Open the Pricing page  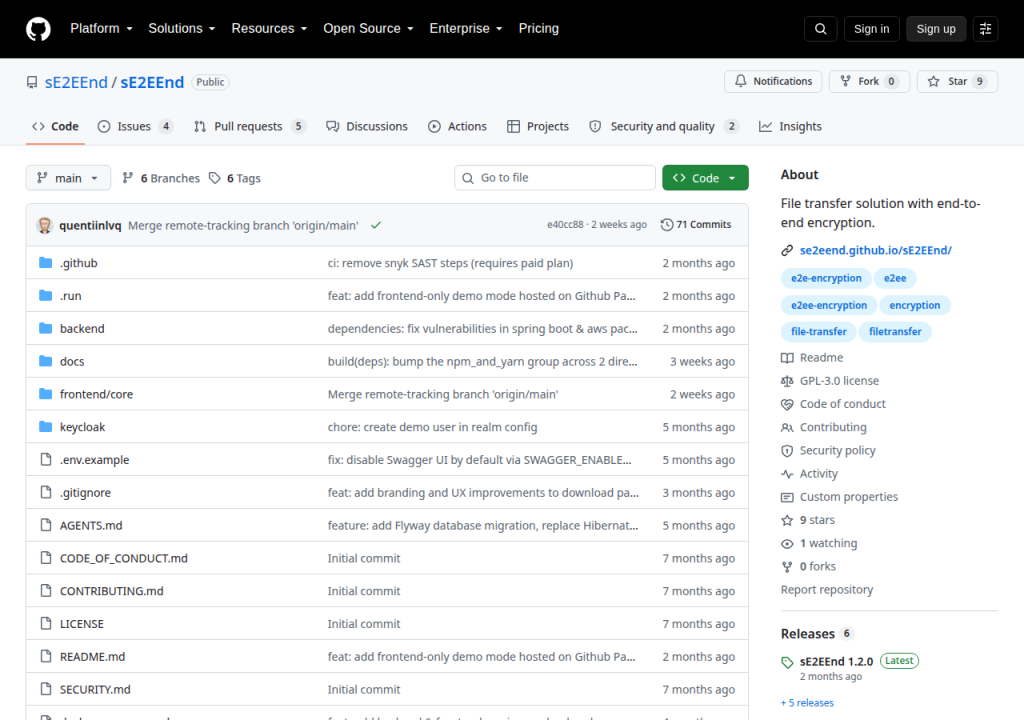pos(539,29)
